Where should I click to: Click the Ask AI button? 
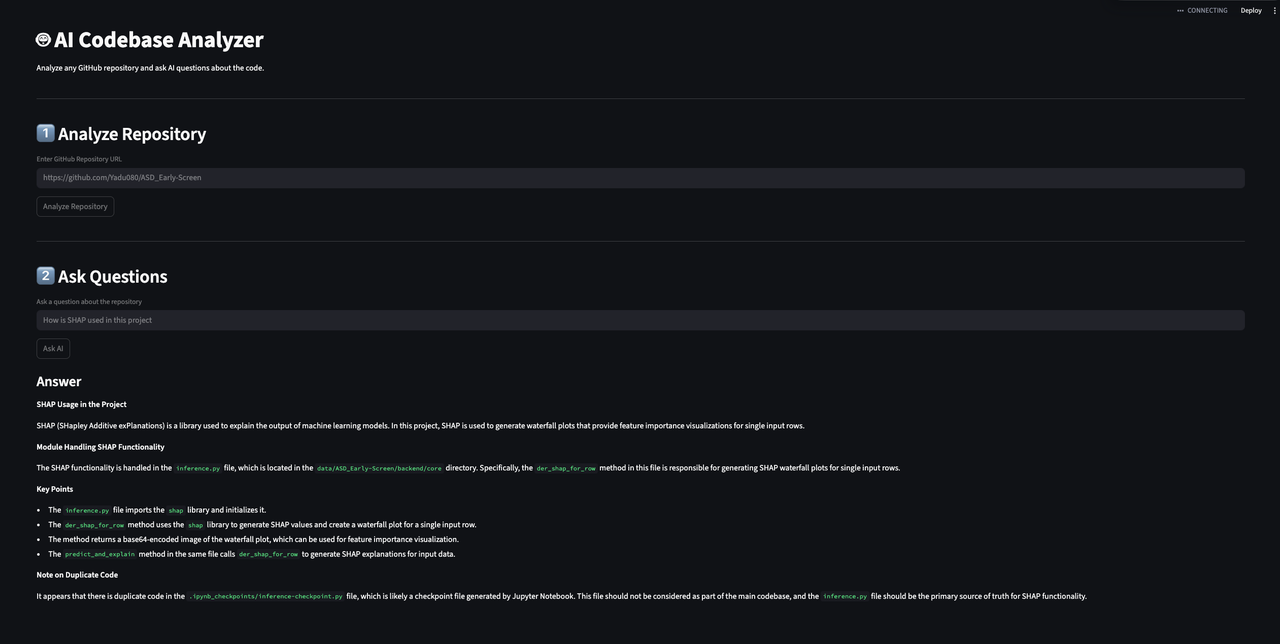click(x=53, y=348)
